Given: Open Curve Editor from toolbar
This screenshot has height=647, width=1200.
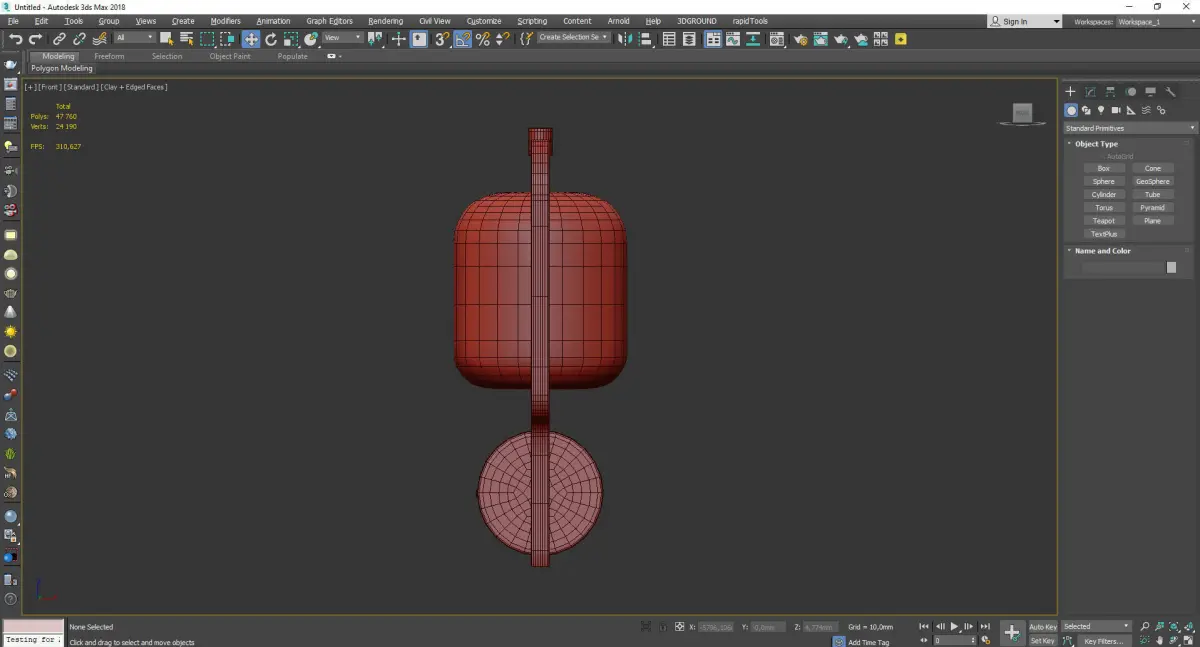Looking at the screenshot, I should tap(733, 39).
